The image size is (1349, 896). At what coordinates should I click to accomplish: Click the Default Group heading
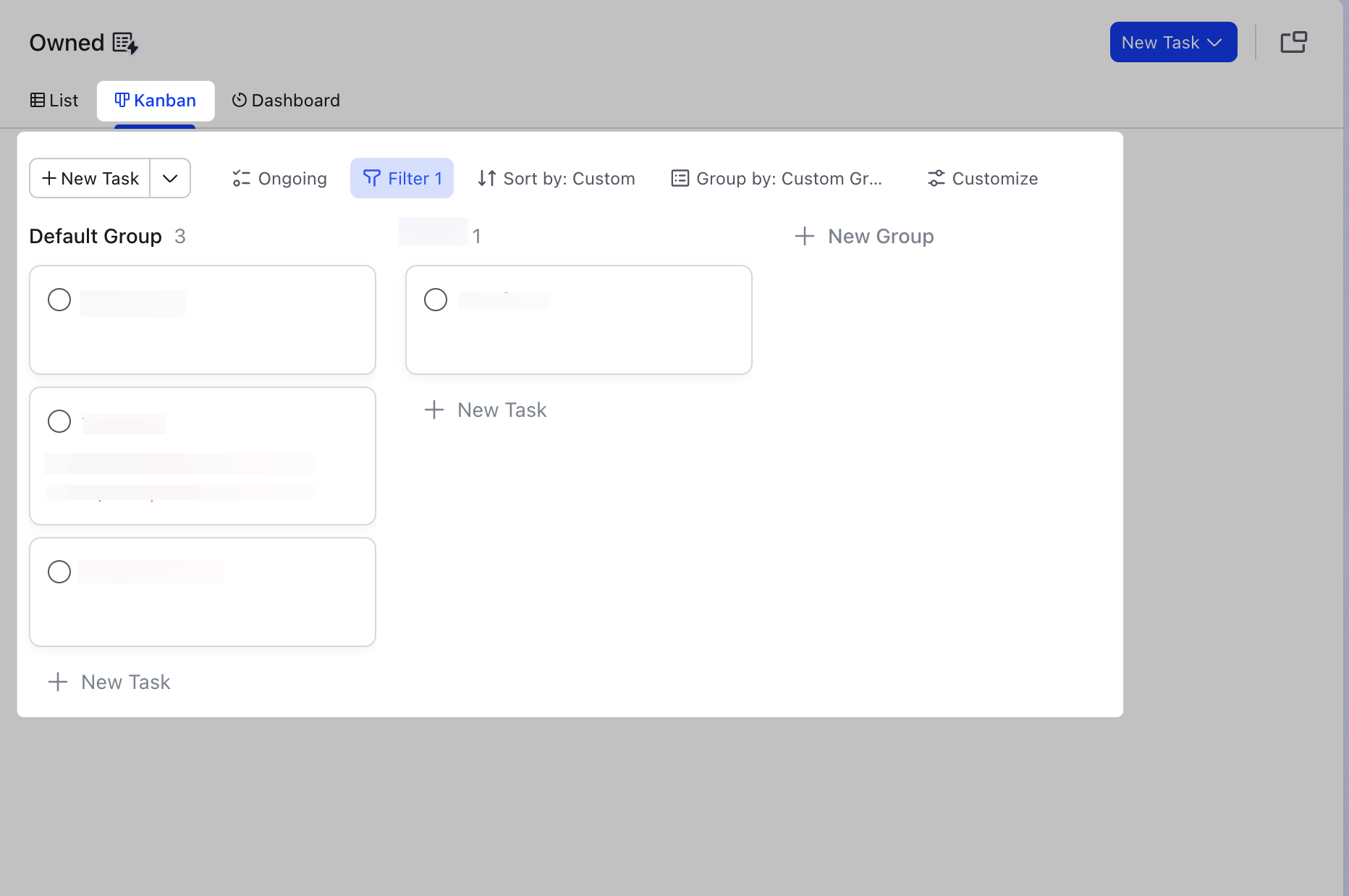96,236
